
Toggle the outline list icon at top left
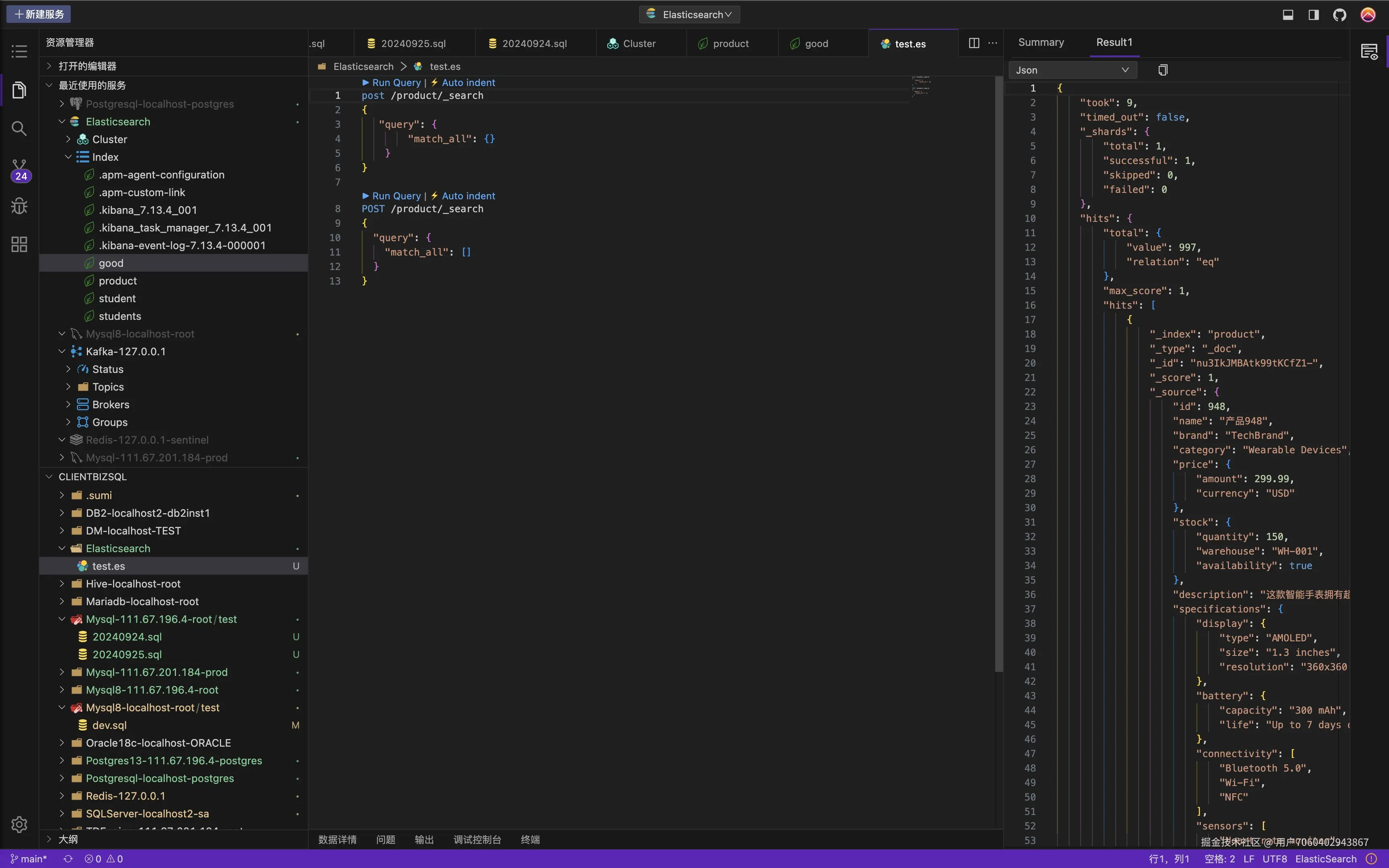point(19,51)
